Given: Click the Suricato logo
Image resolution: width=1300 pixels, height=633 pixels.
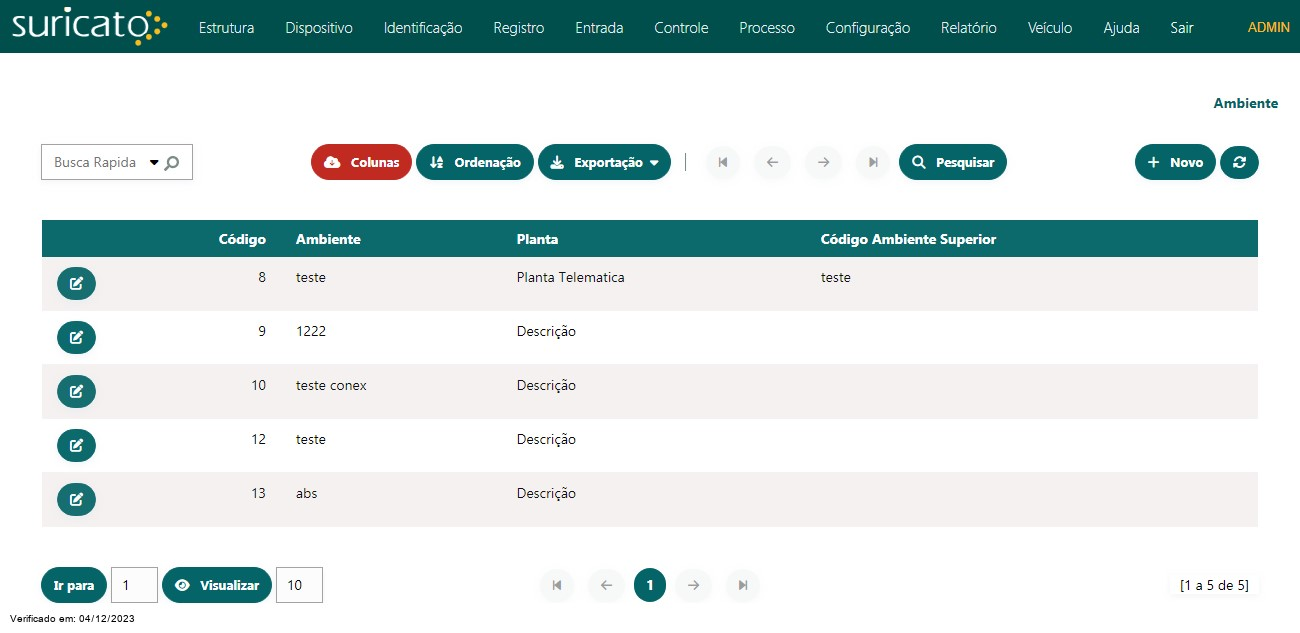Looking at the screenshot, I should click(90, 27).
